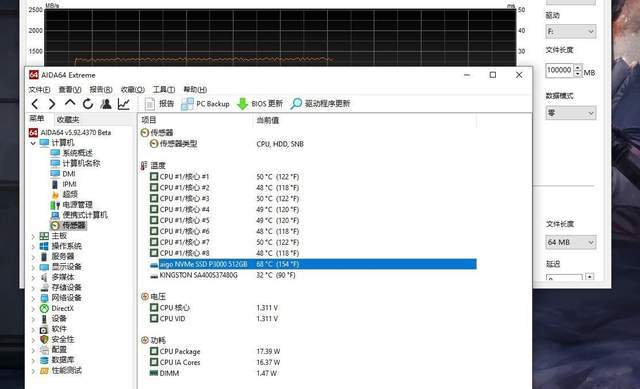Expand the 存储设备 tree node

click(x=33, y=288)
